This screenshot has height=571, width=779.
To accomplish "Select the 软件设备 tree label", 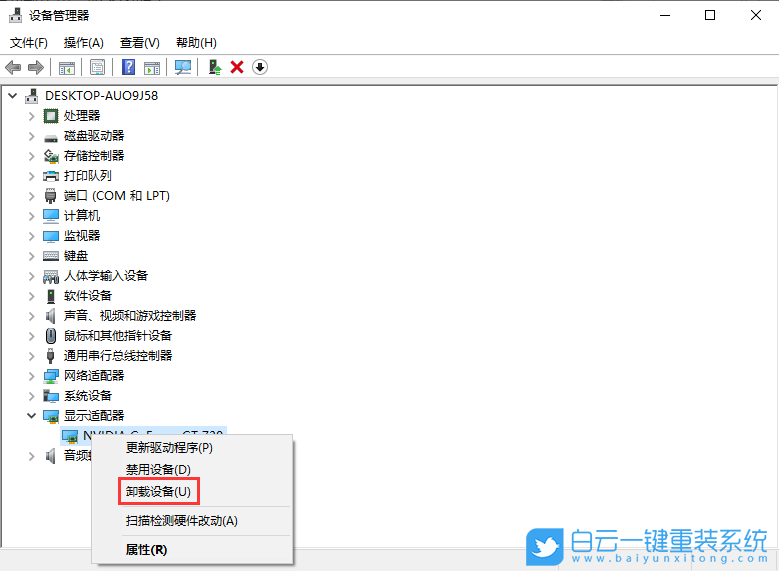I will pyautogui.click(x=88, y=296).
